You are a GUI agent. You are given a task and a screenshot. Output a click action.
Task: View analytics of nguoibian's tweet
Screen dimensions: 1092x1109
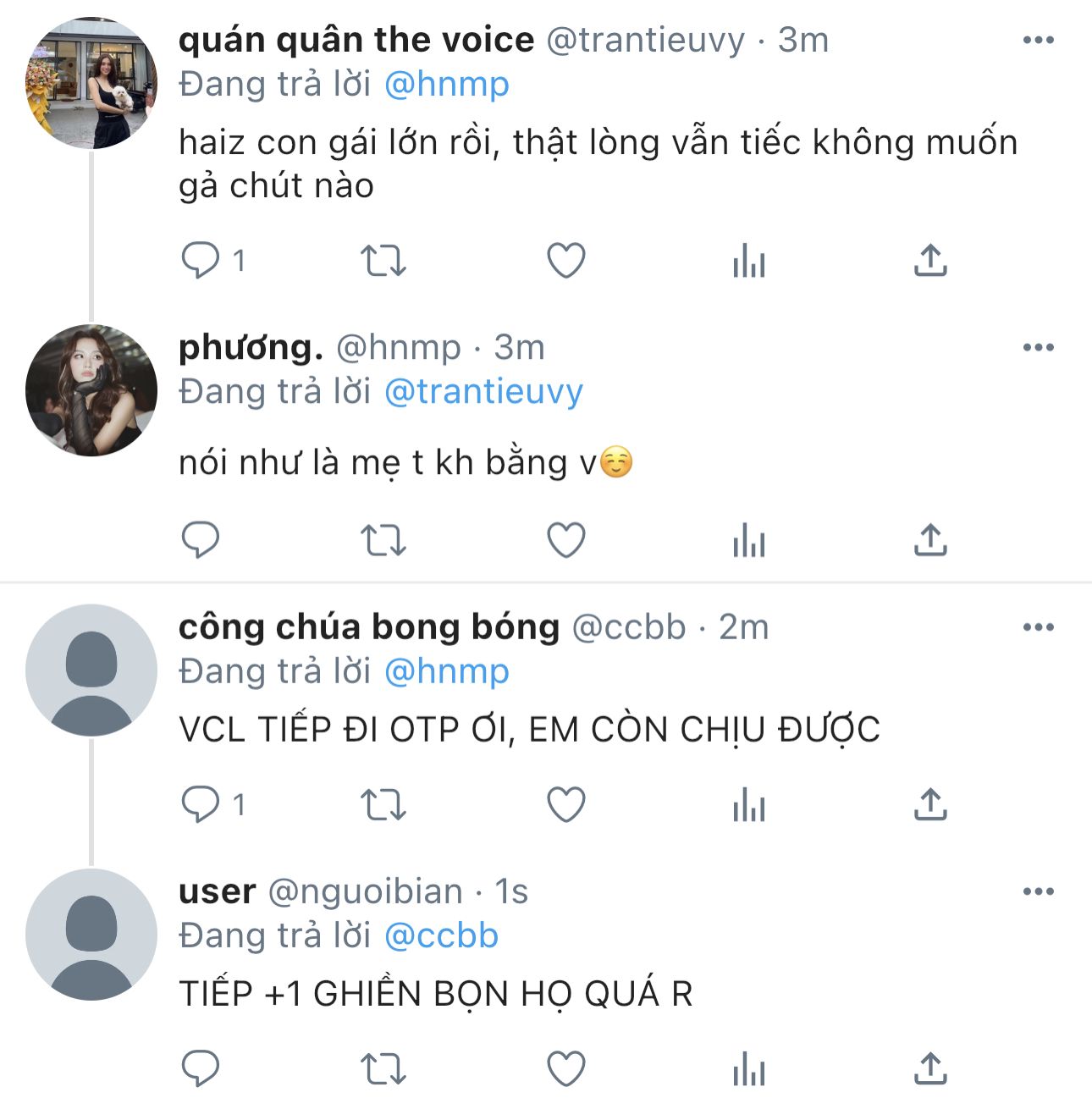tap(748, 1068)
